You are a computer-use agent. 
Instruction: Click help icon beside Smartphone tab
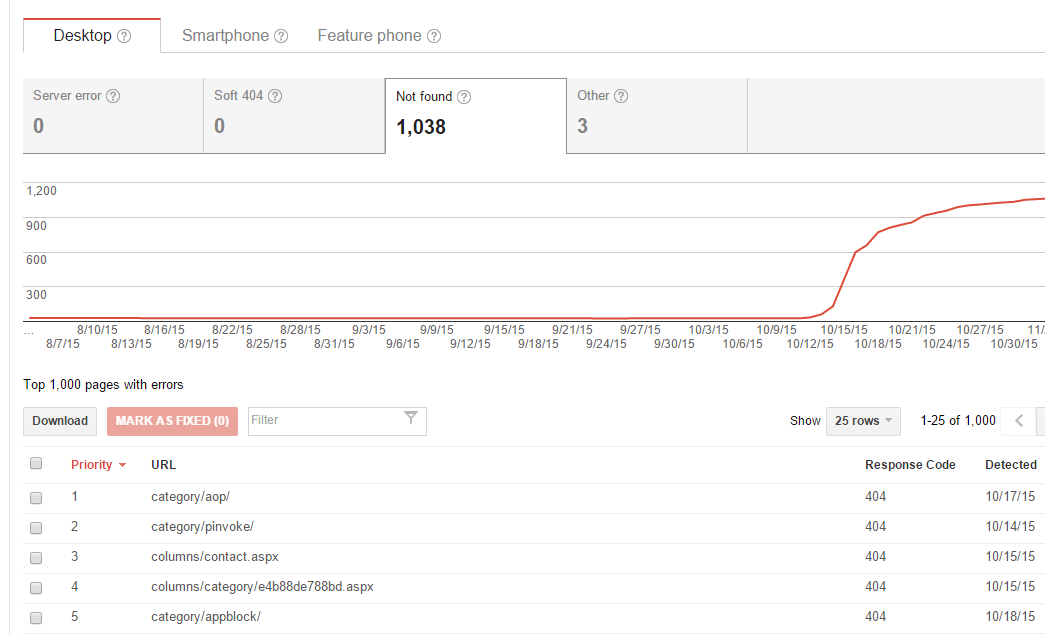point(281,36)
